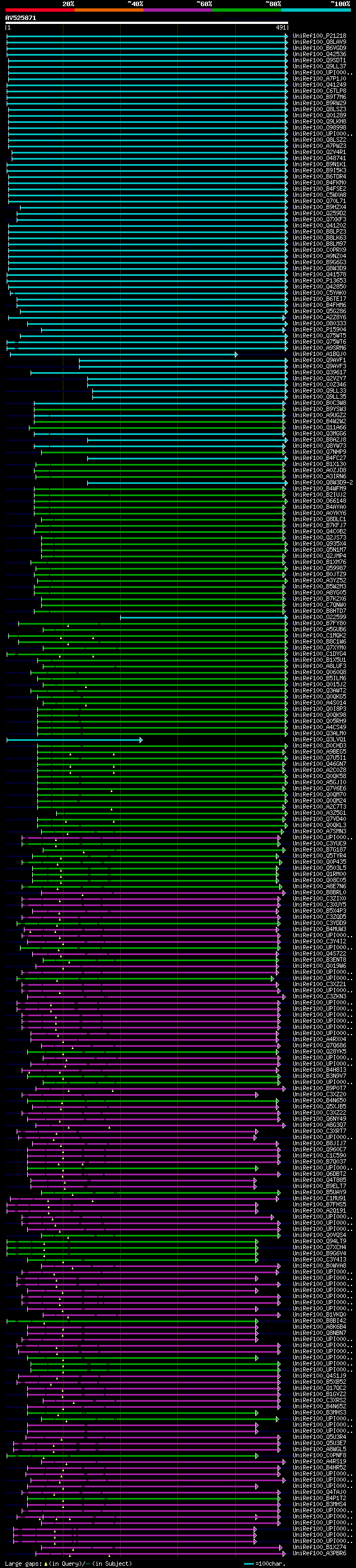Click label UniRef100_Q59987

click(x=319, y=568)
